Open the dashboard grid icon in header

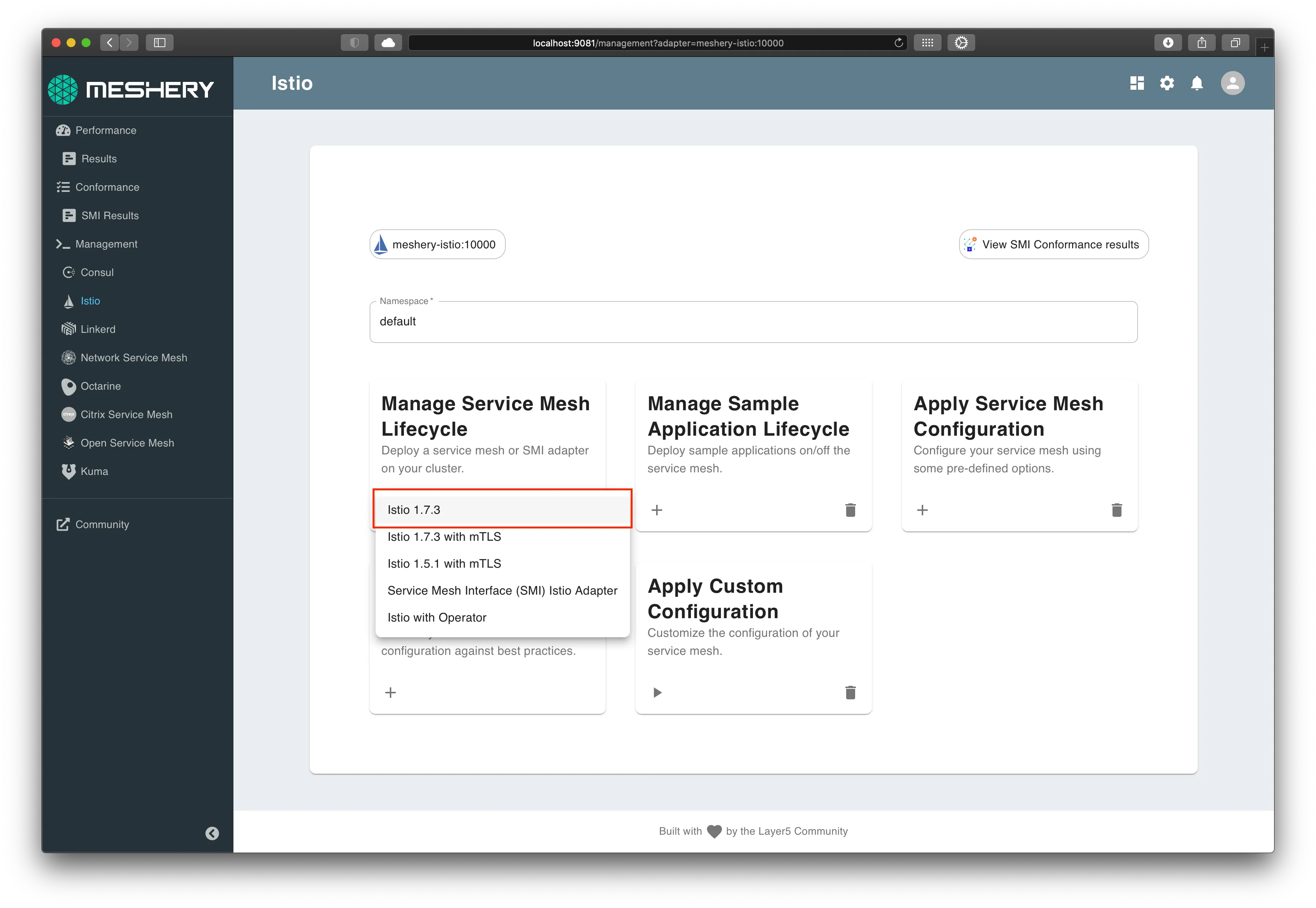1137,83
